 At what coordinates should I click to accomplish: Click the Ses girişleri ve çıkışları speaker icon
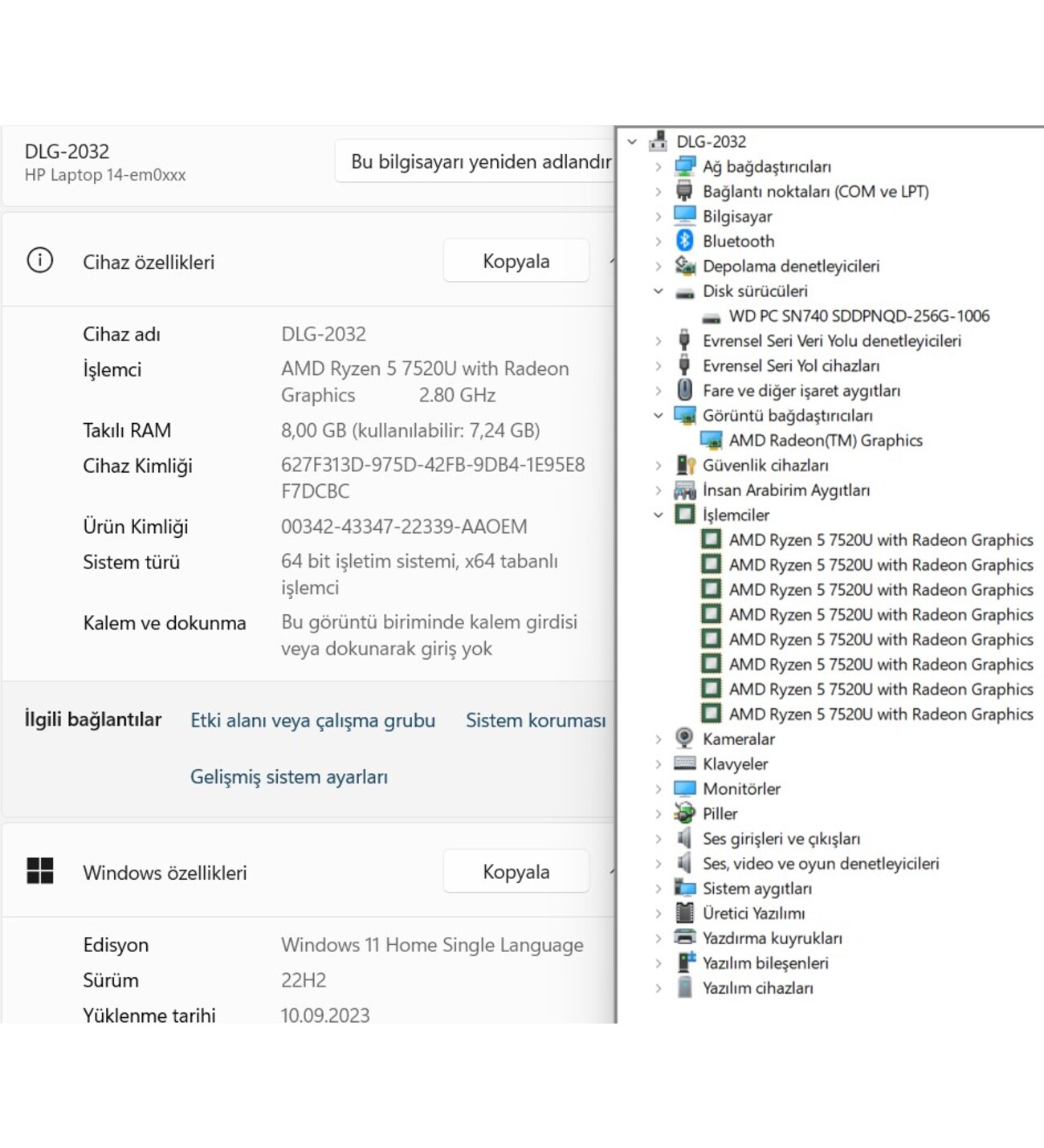point(684,838)
